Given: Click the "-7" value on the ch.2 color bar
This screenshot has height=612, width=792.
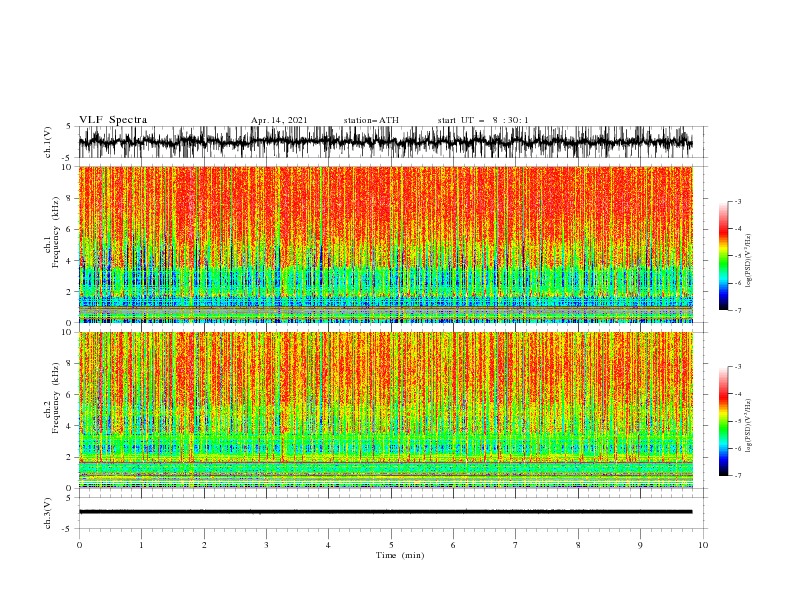Looking at the screenshot, I should pos(737,476).
